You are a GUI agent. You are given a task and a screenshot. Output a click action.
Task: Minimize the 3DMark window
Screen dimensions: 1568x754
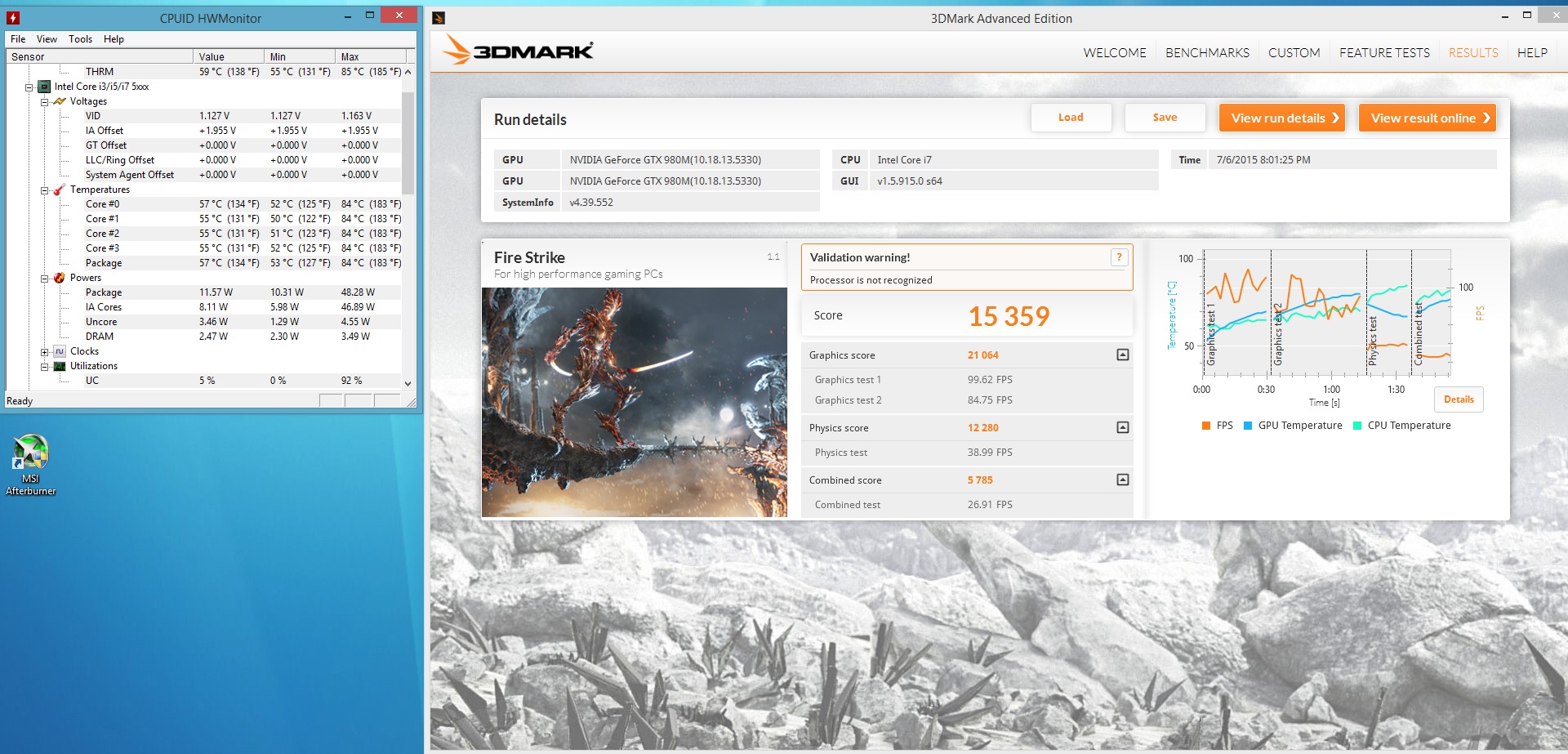coord(1504,16)
